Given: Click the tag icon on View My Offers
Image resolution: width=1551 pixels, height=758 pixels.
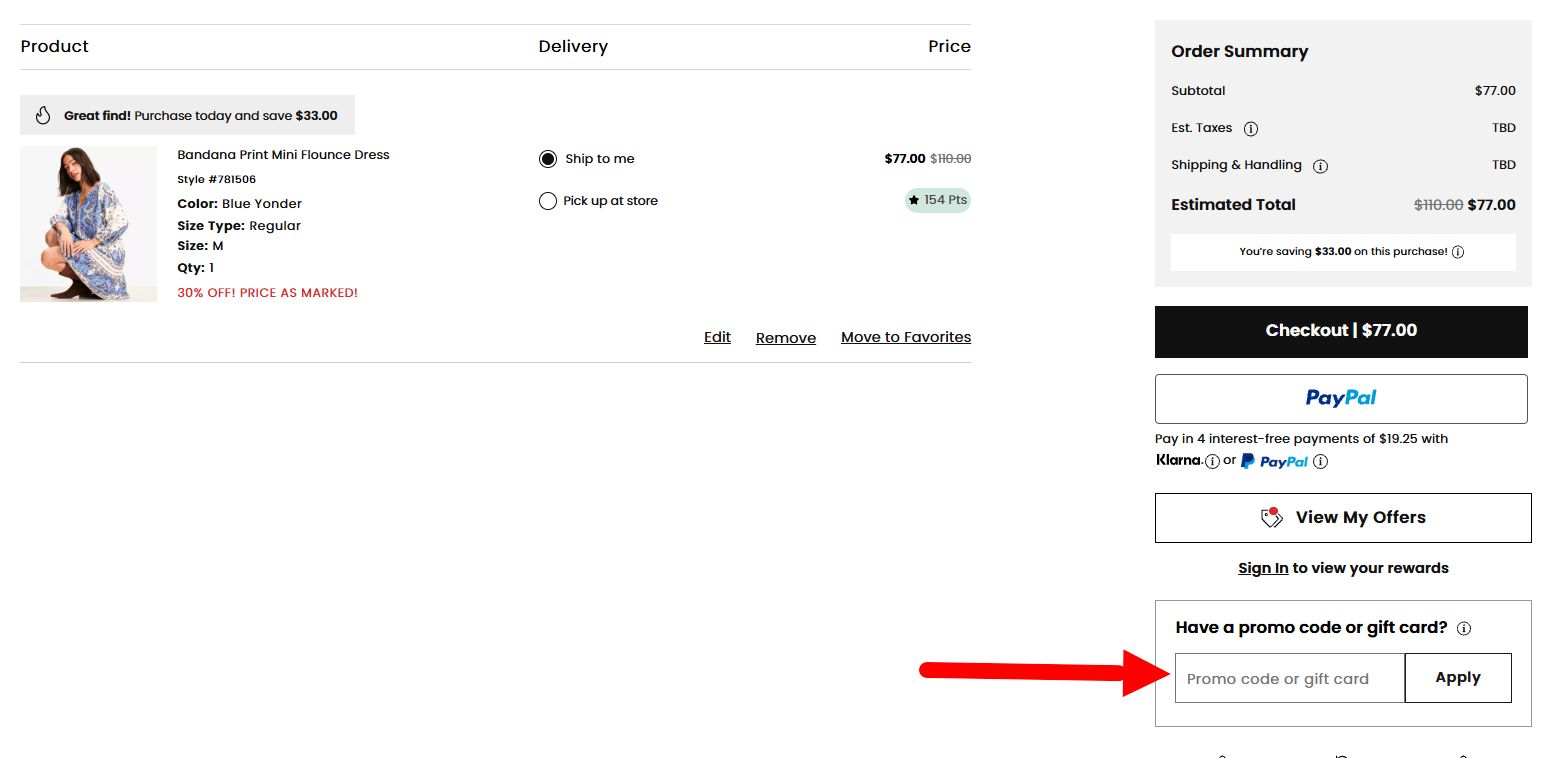Looking at the screenshot, I should (x=1270, y=517).
